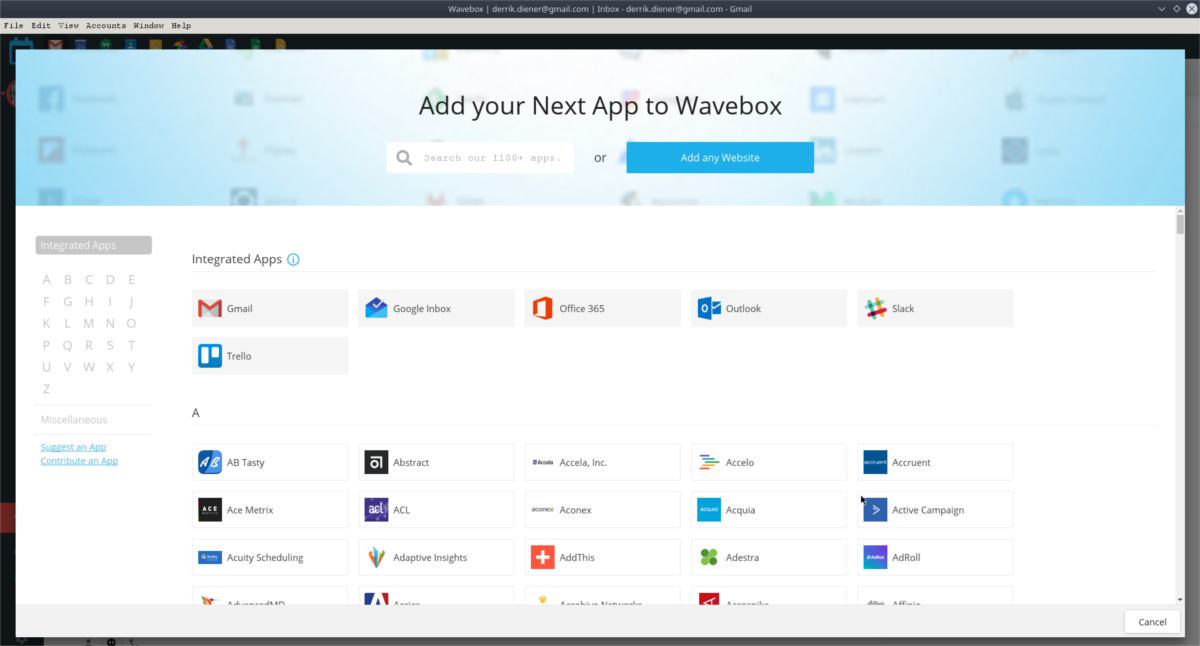Click the Add any Website button
The width and height of the screenshot is (1200, 646).
[x=719, y=157]
